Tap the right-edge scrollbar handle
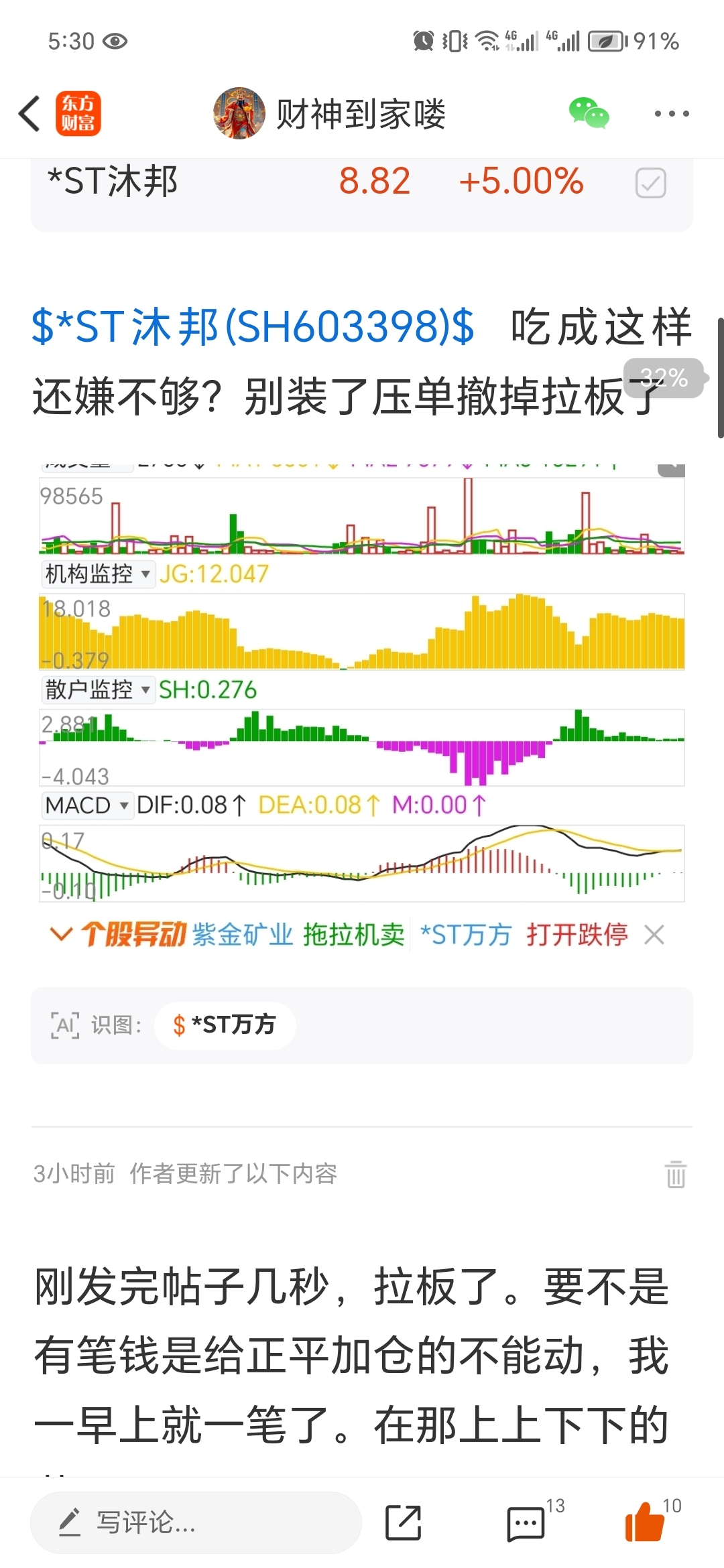724x1568 pixels. point(721,379)
